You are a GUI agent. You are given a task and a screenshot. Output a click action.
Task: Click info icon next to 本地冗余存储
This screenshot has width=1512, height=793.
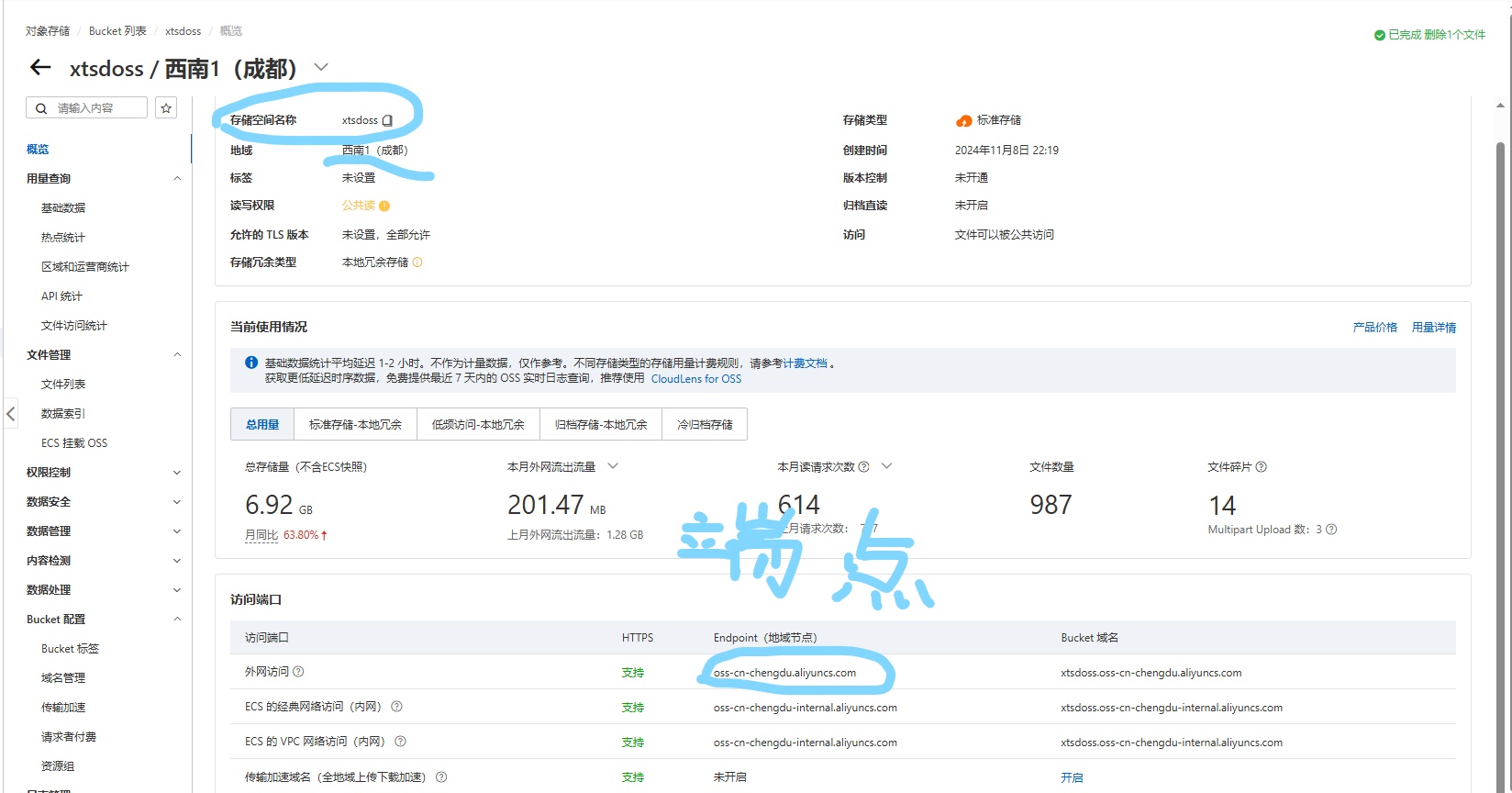(417, 262)
